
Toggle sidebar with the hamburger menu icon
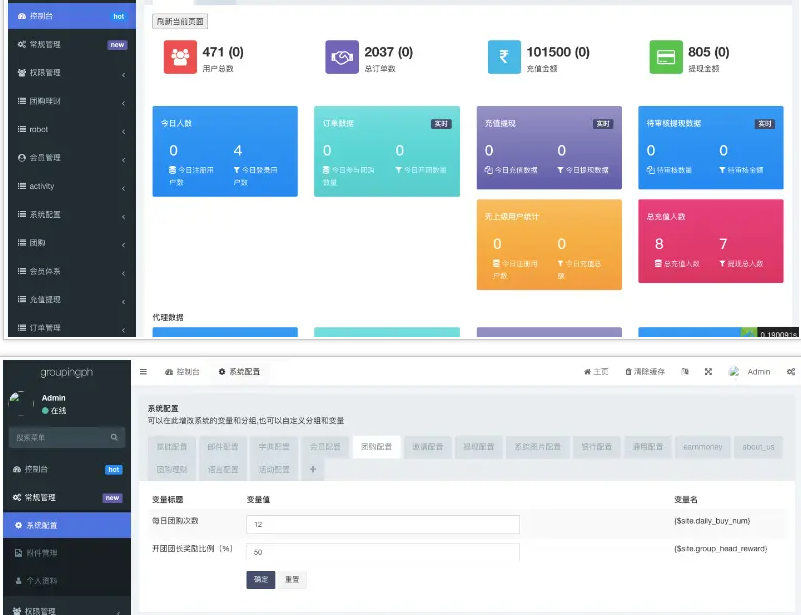[143, 371]
